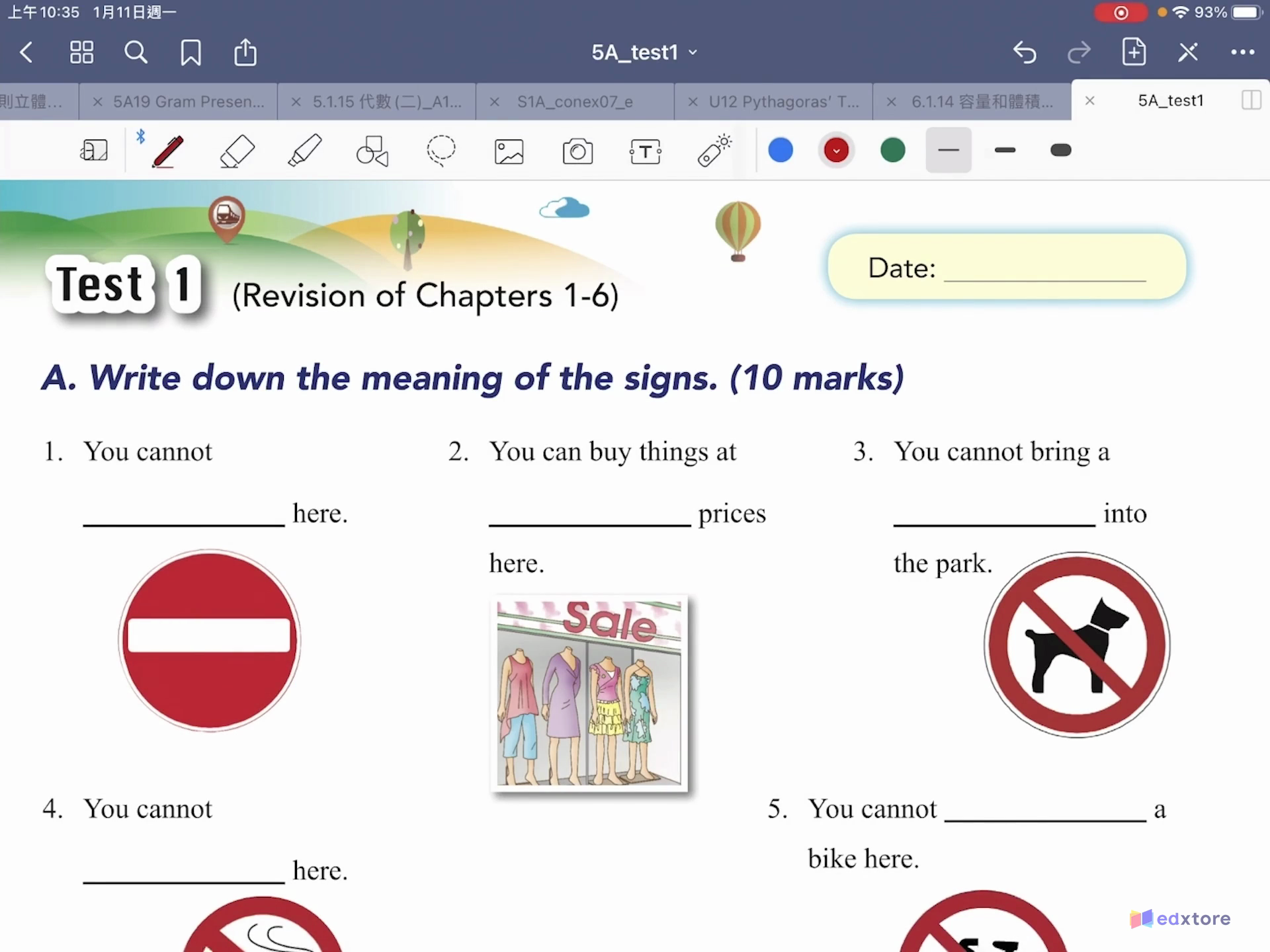This screenshot has height=952, width=1270.
Task: Switch to the 6.1.14 容量和體積 tab
Action: click(982, 101)
